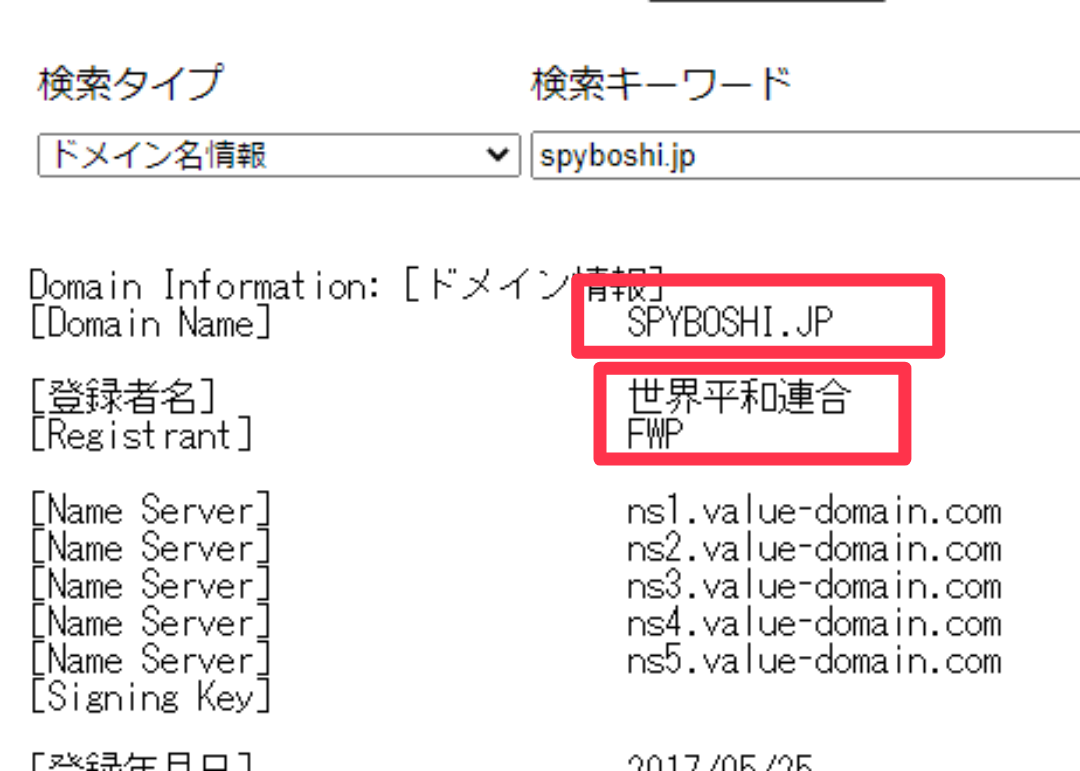The image size is (1080, 771).
Task: Select the [Domain Name] label
Action: pos(151,323)
